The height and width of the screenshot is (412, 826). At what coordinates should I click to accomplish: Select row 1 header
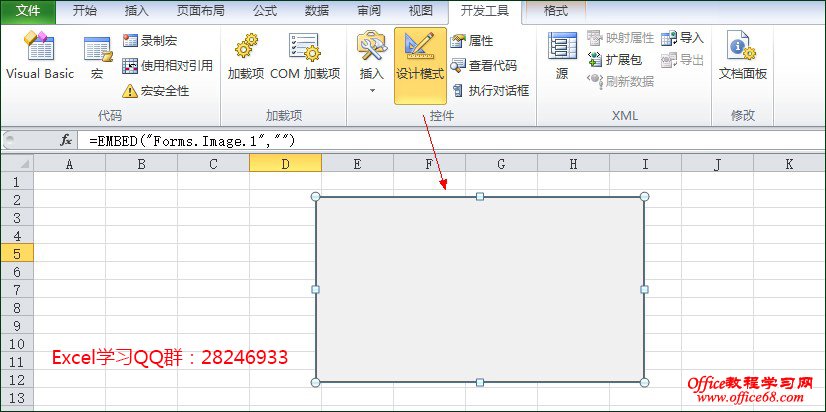(17, 182)
